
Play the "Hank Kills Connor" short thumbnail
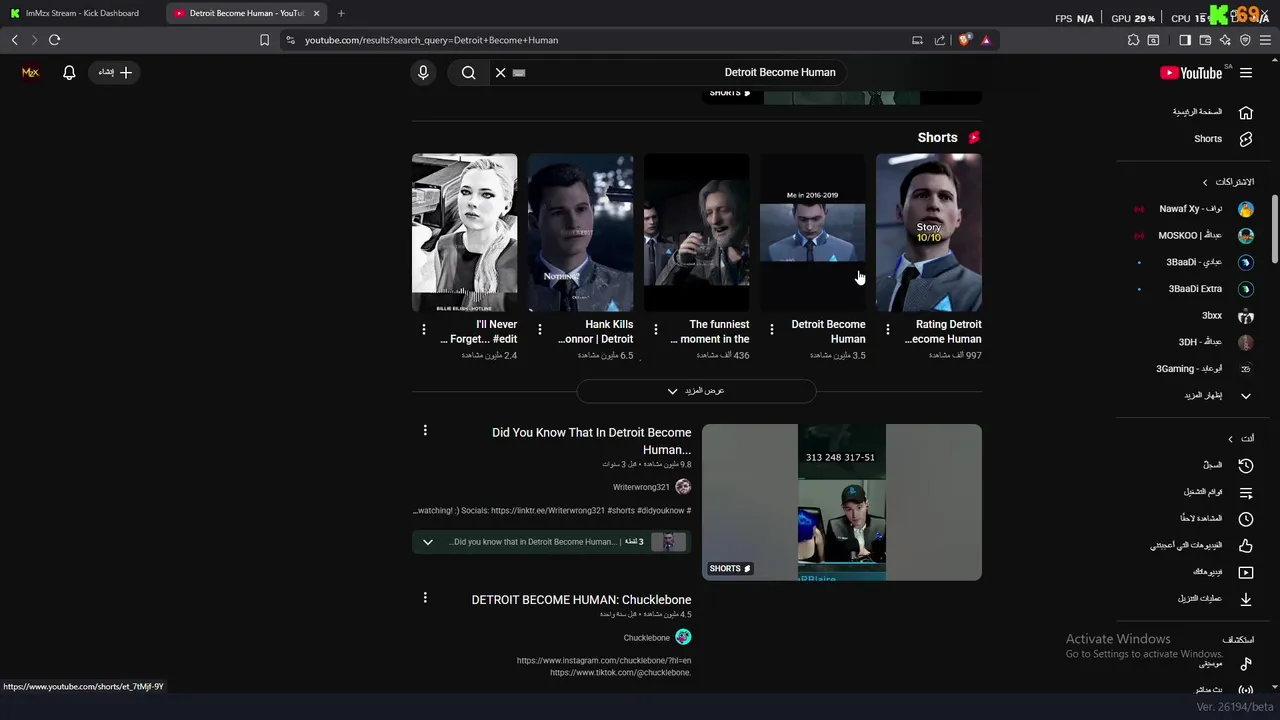tap(581, 232)
